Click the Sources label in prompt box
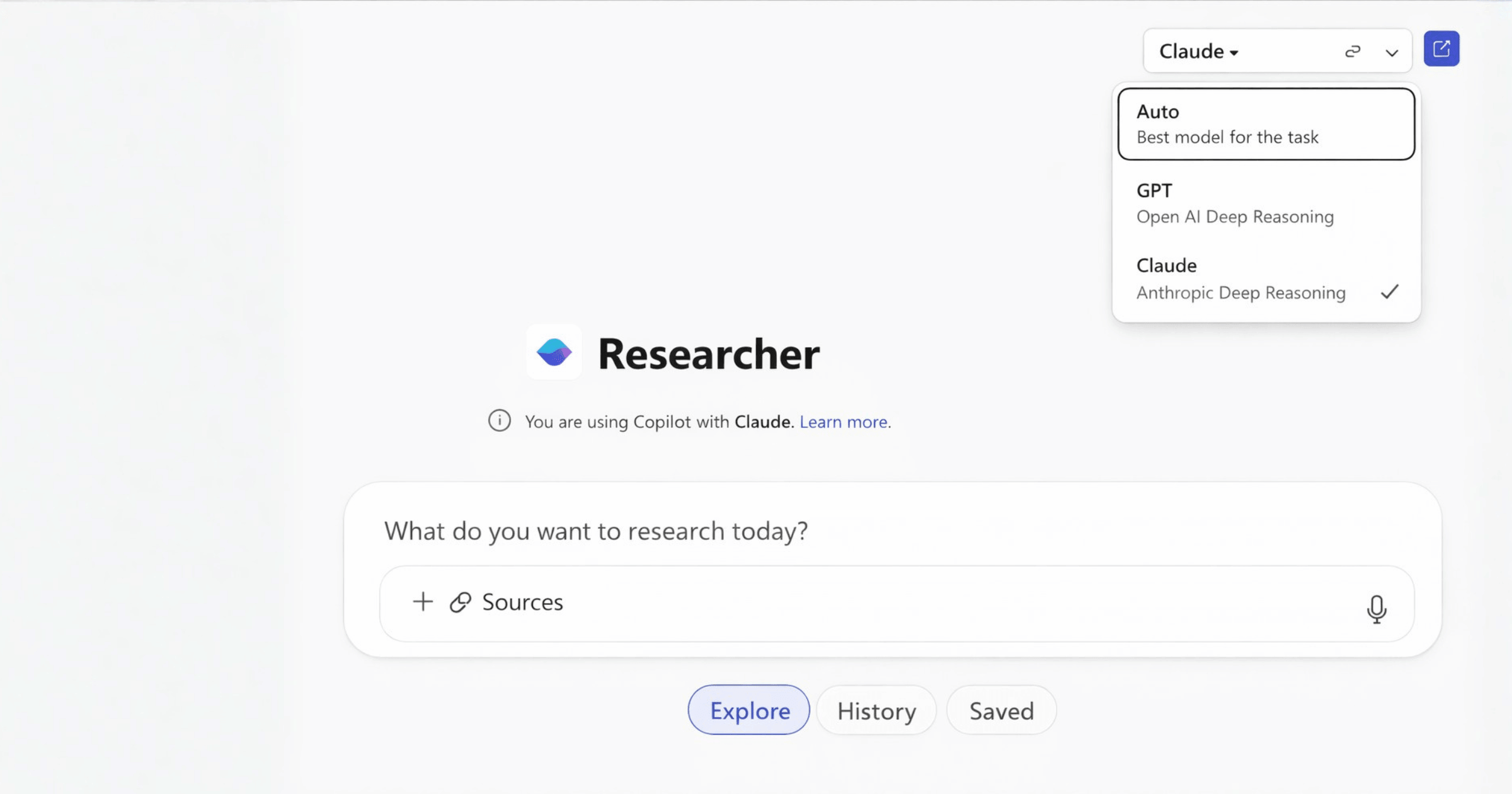The height and width of the screenshot is (794, 1512). (522, 602)
